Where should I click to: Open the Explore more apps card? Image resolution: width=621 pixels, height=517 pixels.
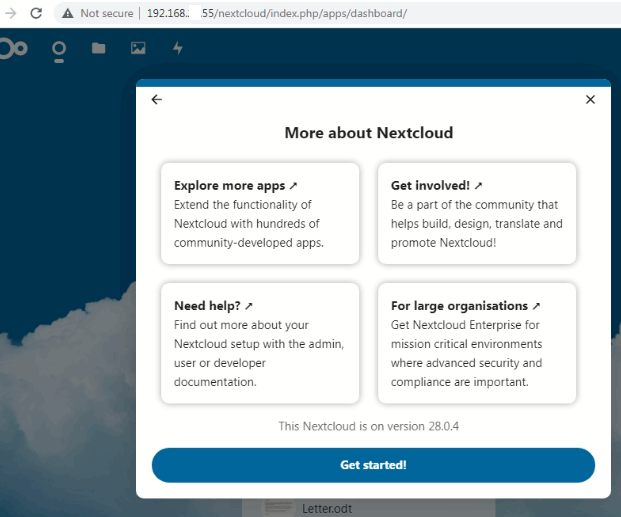[260, 214]
